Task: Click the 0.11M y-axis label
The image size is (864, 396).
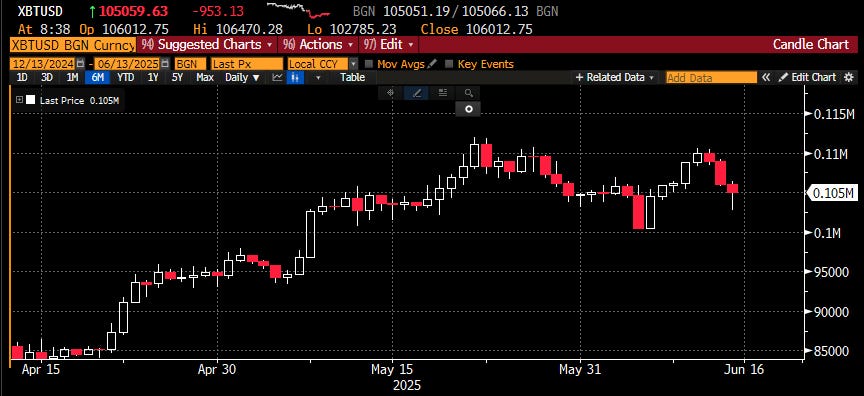Action: click(x=831, y=154)
